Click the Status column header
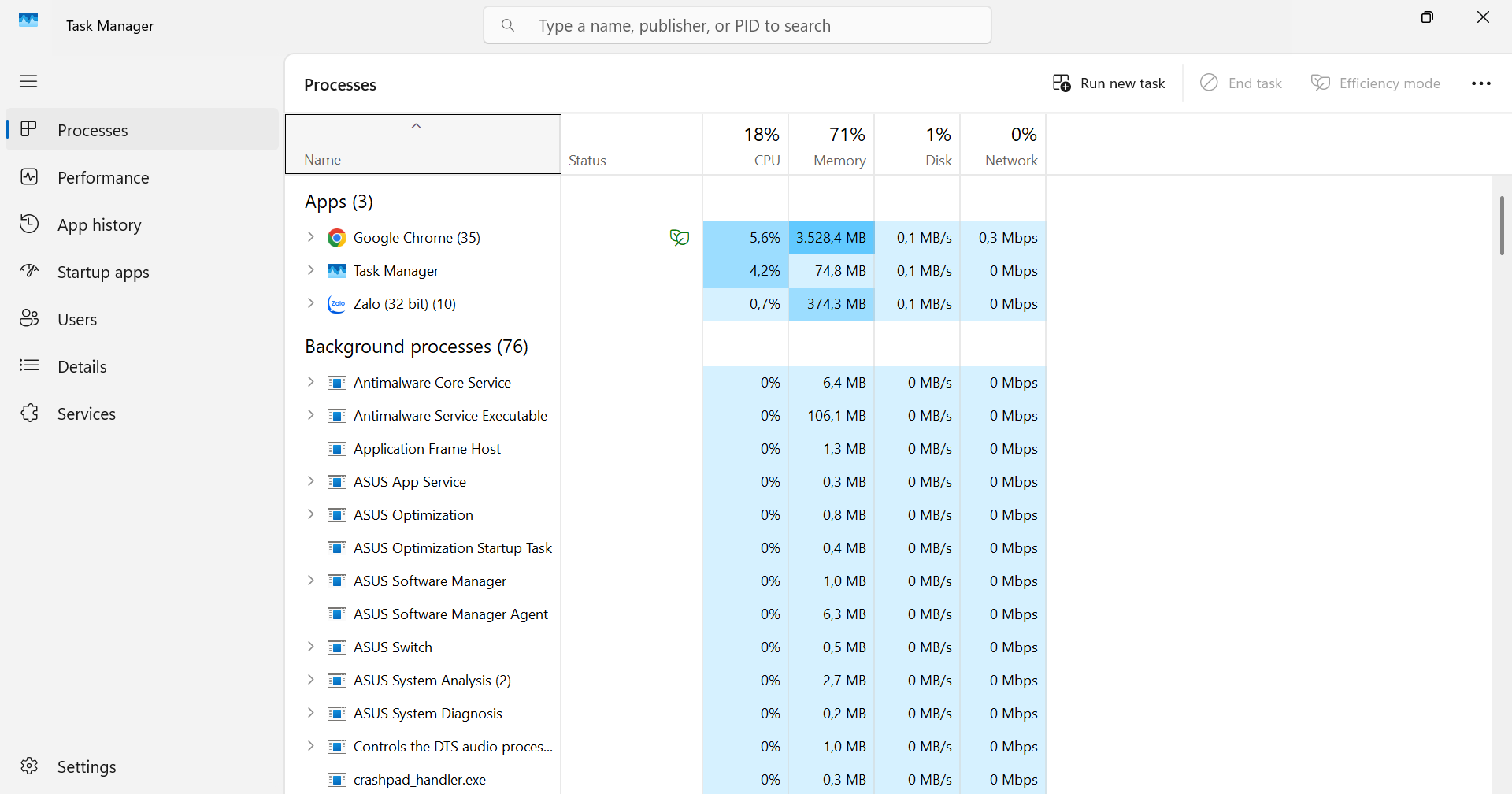The height and width of the screenshot is (794, 1512). (x=632, y=144)
